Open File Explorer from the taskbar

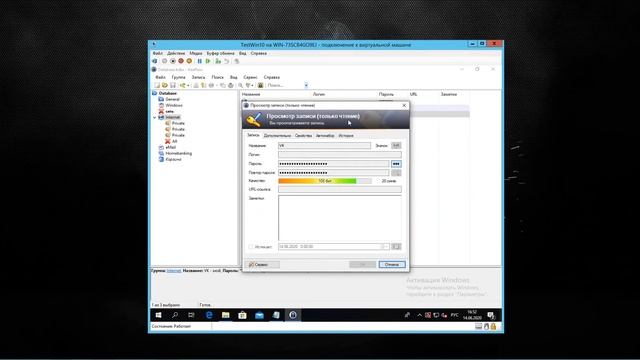(x=226, y=315)
